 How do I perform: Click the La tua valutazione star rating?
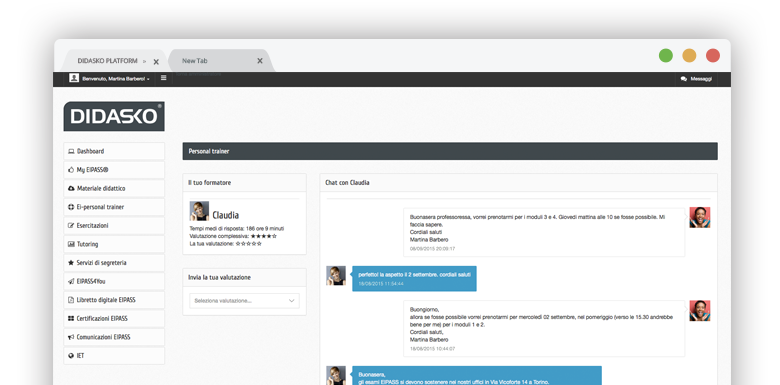click(249, 244)
